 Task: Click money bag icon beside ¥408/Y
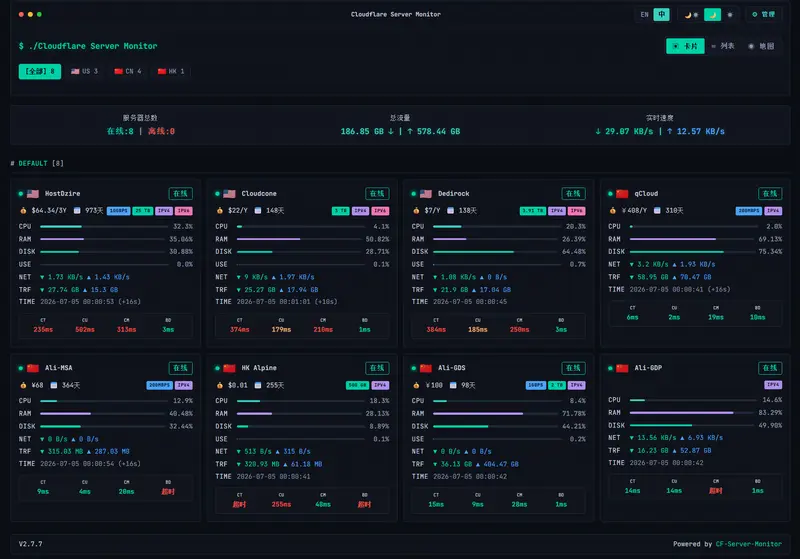coord(612,211)
